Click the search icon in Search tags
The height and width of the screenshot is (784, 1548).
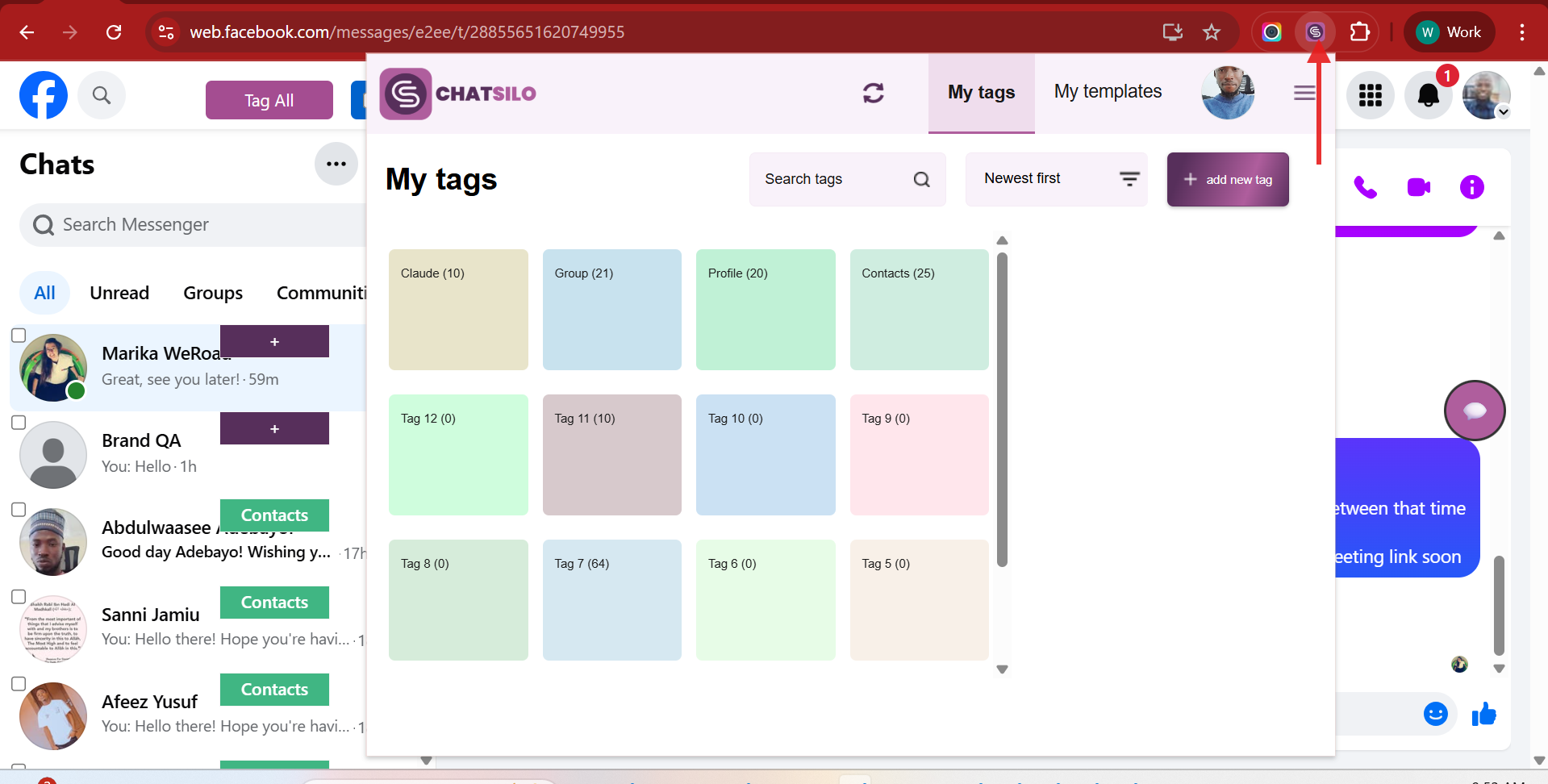(922, 179)
